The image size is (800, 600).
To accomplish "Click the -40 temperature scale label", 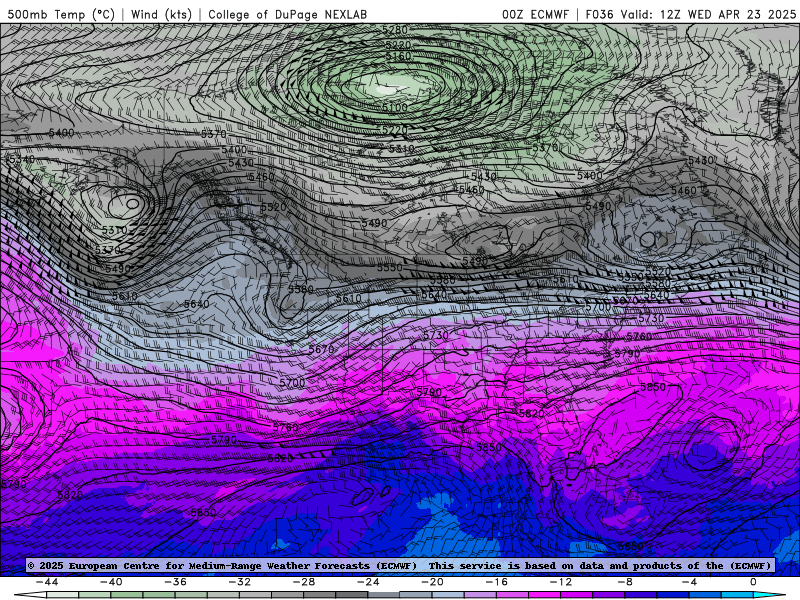I will [111, 582].
